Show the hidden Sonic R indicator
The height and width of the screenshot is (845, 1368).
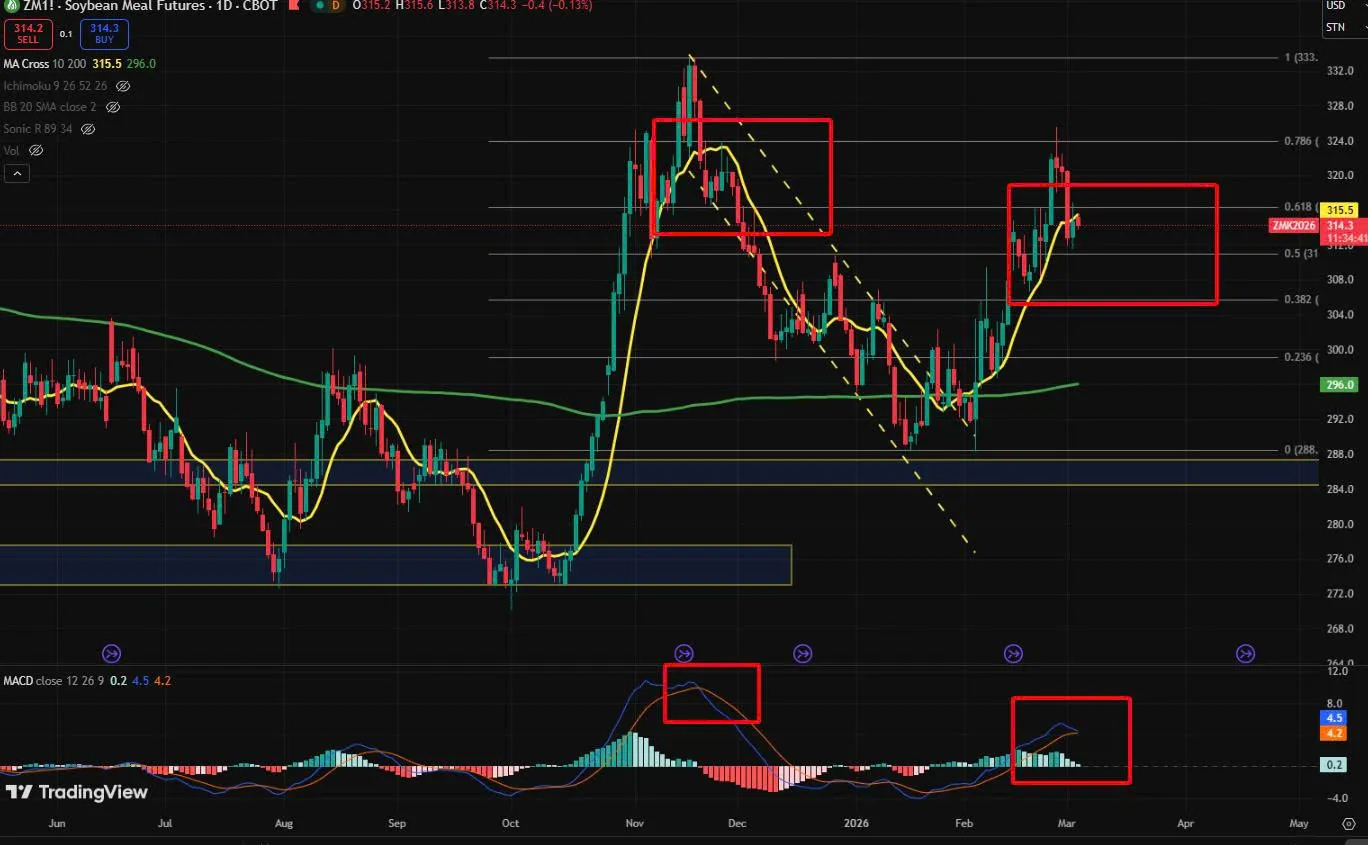[88, 129]
